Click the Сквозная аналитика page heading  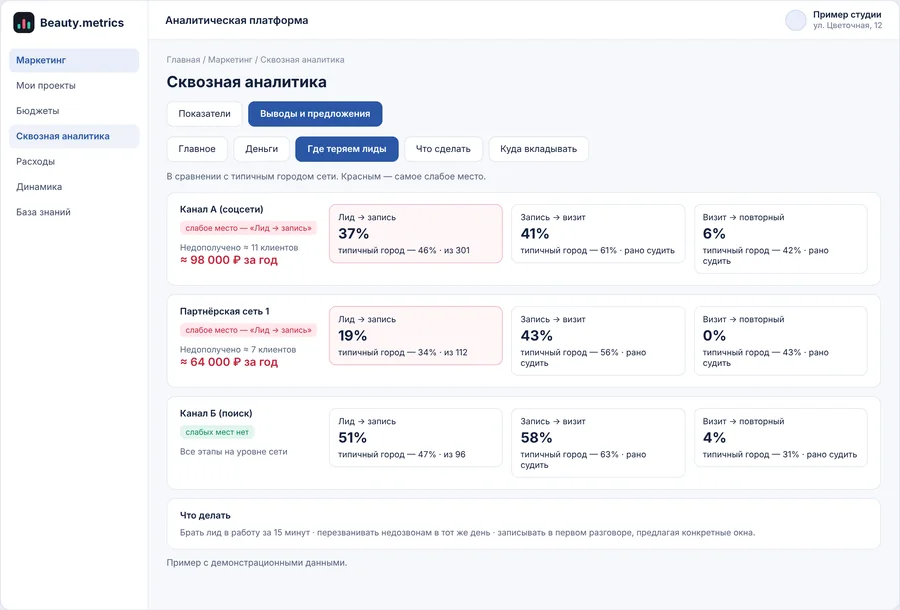click(247, 82)
